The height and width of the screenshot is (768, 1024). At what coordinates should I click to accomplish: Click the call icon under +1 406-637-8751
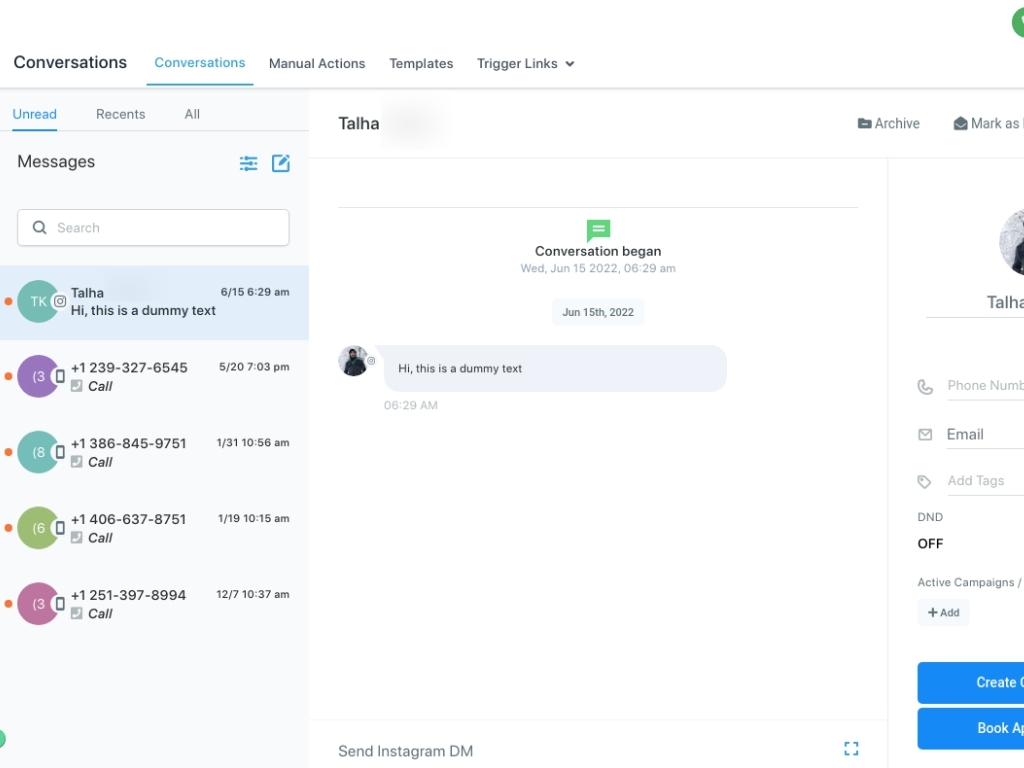point(76,537)
